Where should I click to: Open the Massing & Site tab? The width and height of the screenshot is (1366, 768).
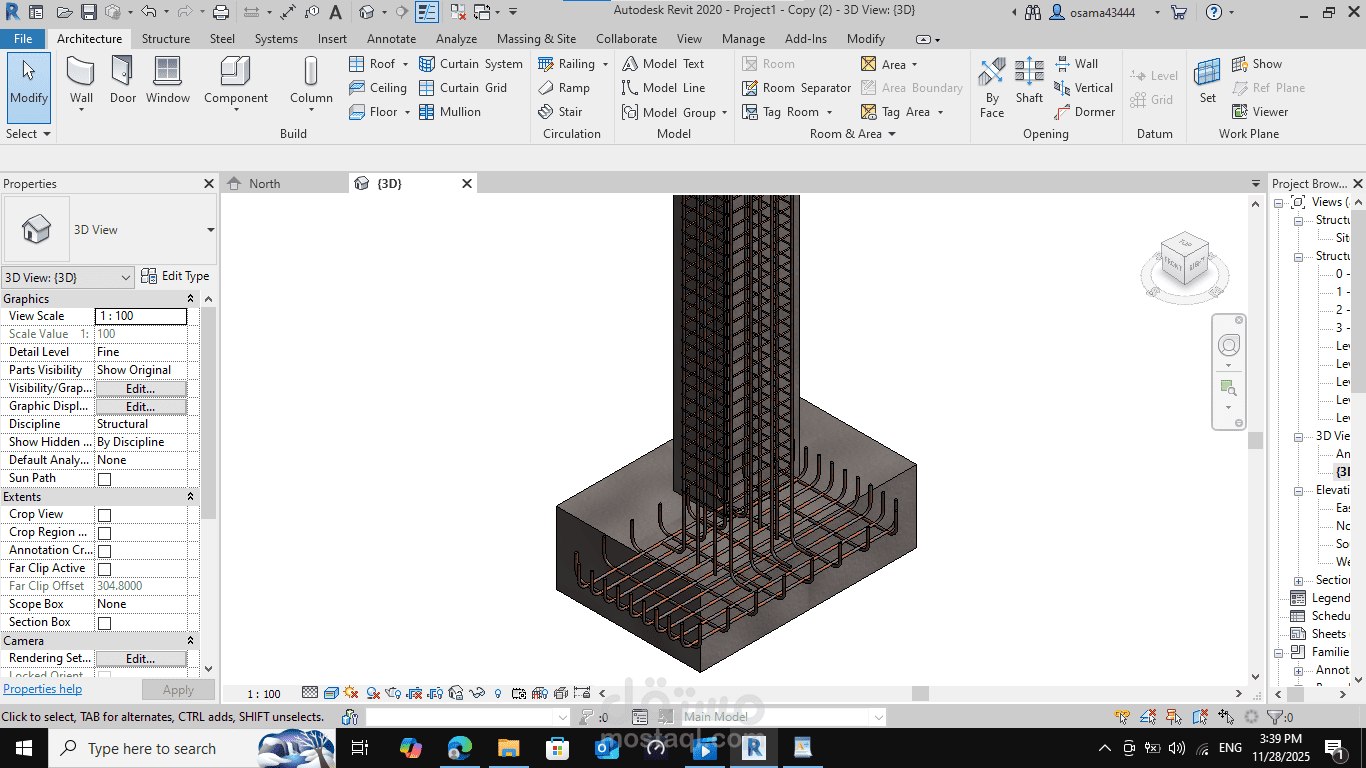coord(536,39)
